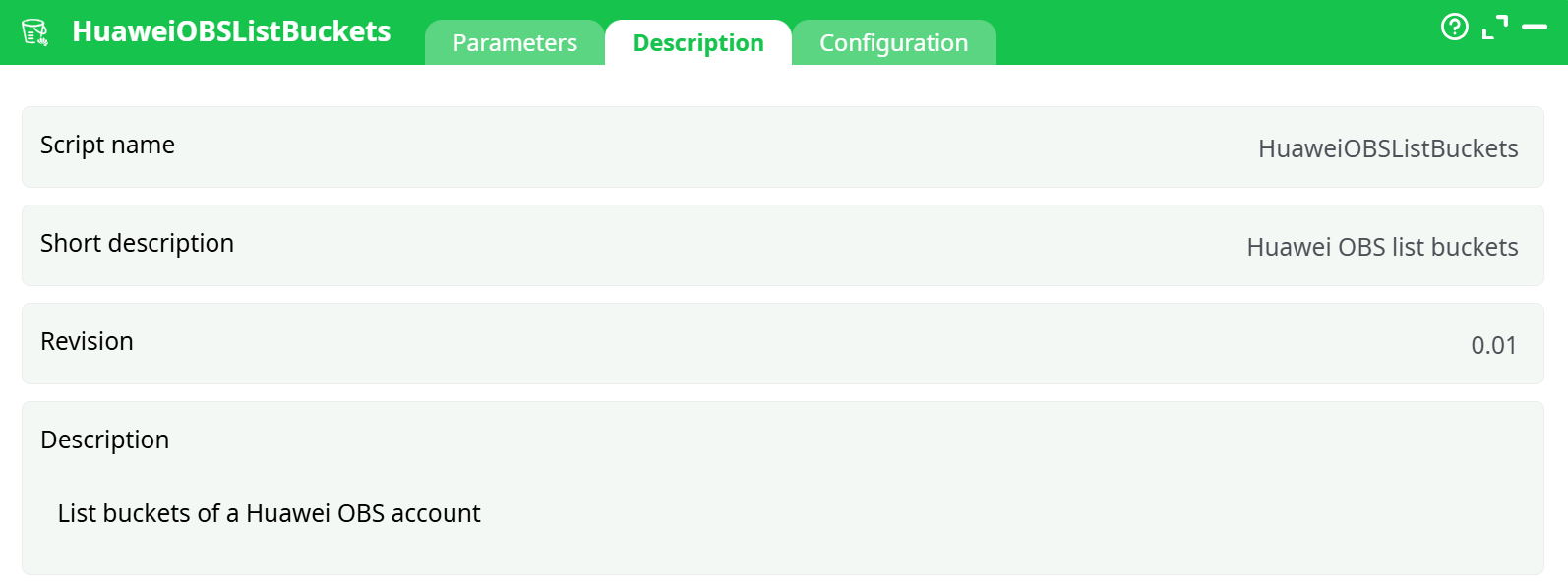Click the bucket script icon beside the title
The height and width of the screenshot is (586, 1568).
33,30
